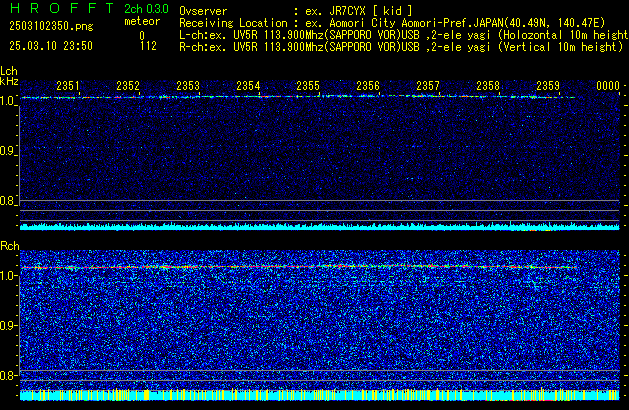629x410 pixels.
Task: Select the file name 2503102350.png
Action: (51, 26)
